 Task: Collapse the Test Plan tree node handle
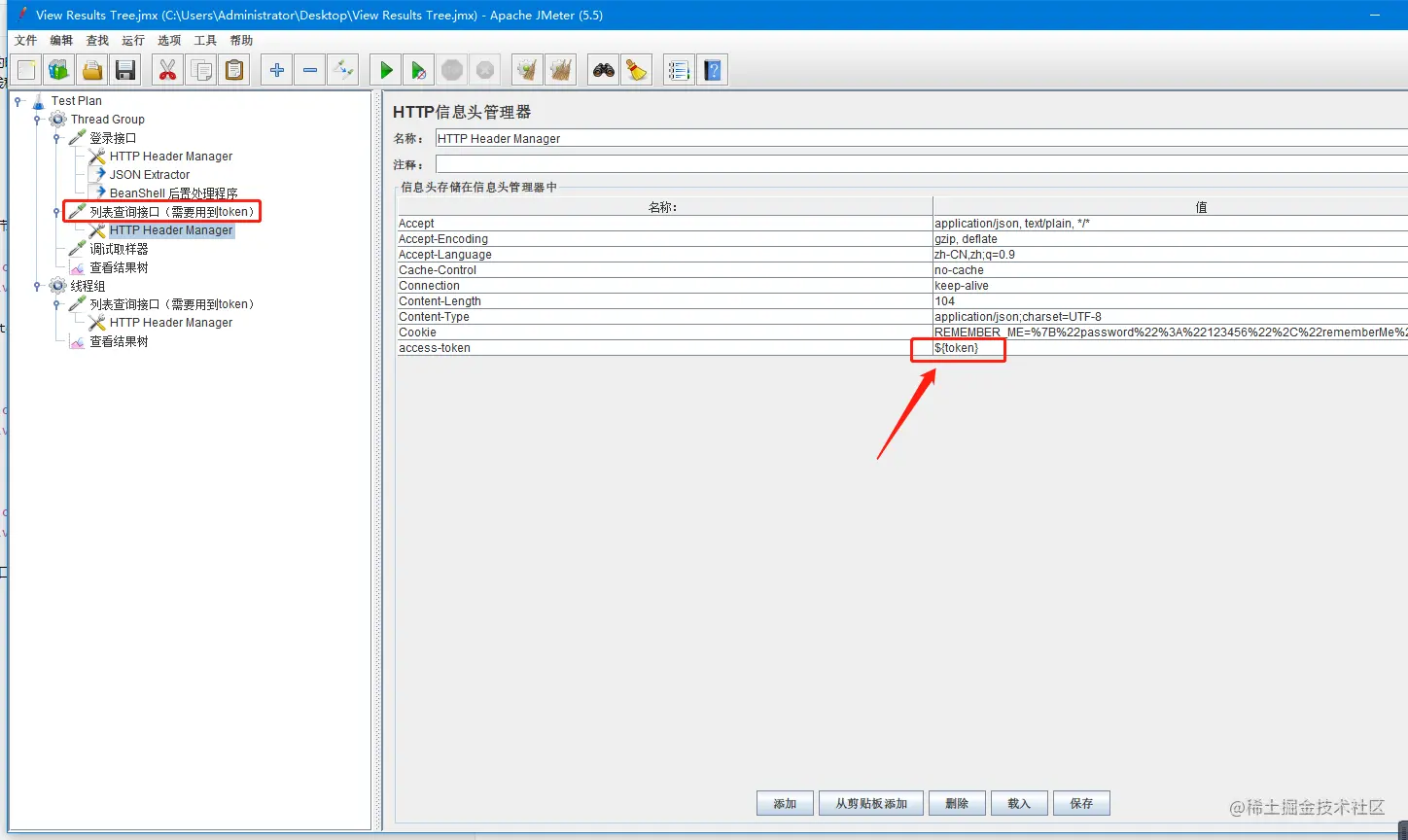pyautogui.click(x=18, y=101)
